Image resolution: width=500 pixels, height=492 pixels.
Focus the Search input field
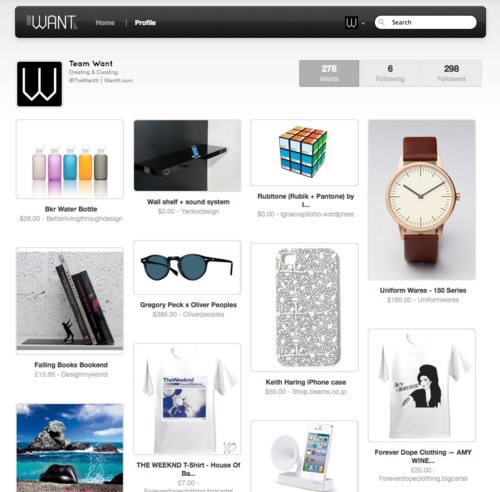(x=425, y=22)
